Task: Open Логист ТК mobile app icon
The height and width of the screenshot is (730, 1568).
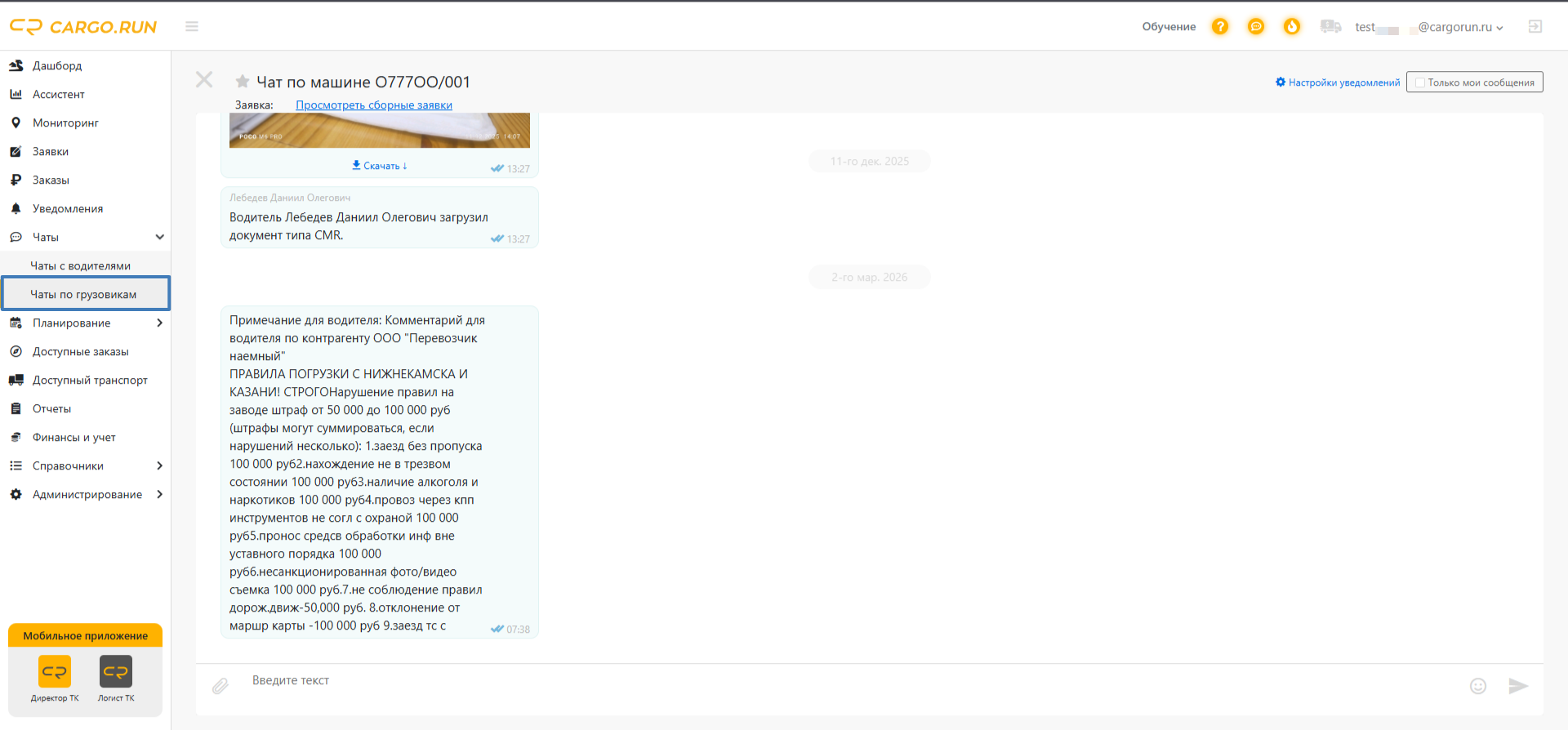Action: pyautogui.click(x=116, y=672)
